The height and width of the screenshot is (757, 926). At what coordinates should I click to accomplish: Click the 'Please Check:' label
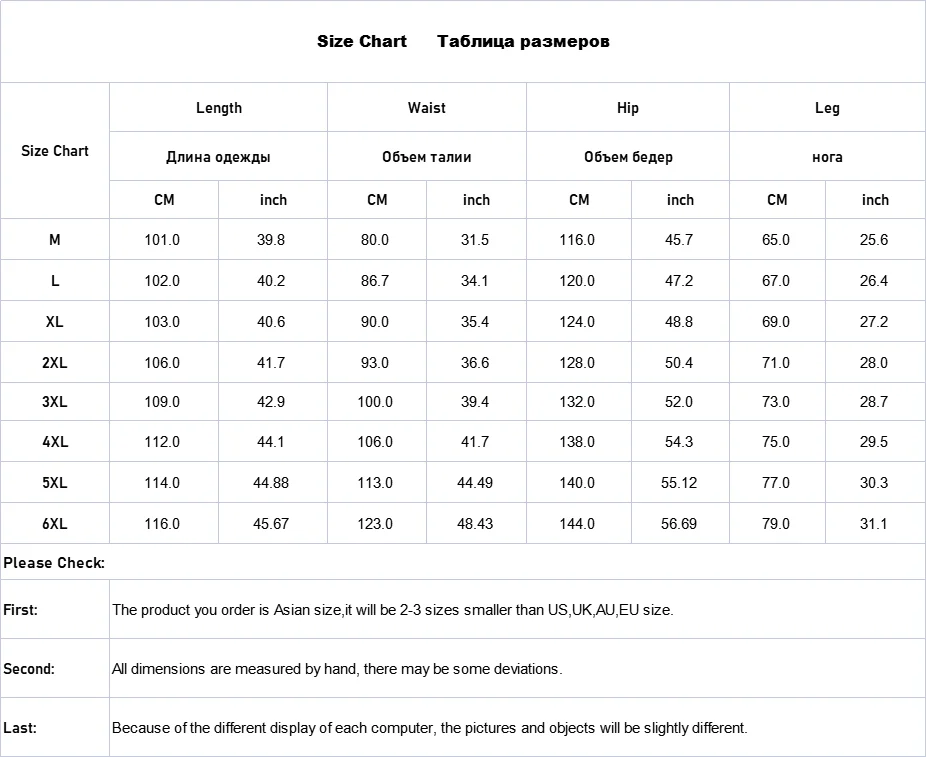coord(54,563)
